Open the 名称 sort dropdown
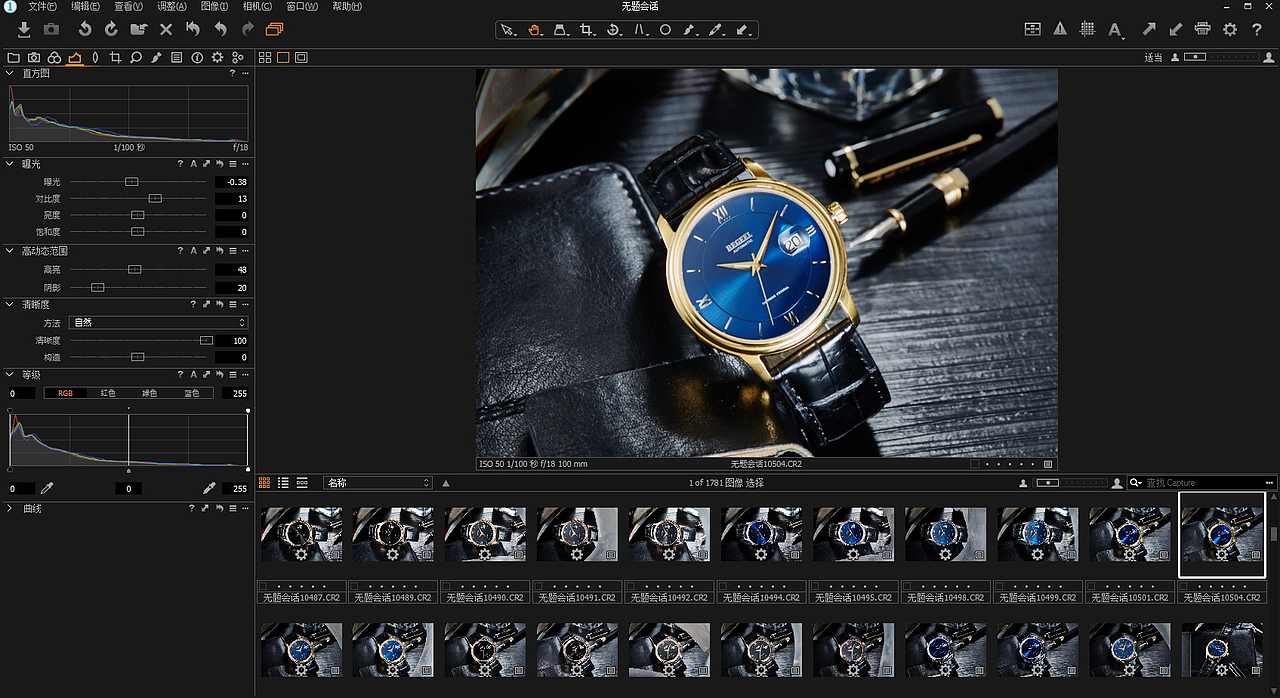 point(377,483)
